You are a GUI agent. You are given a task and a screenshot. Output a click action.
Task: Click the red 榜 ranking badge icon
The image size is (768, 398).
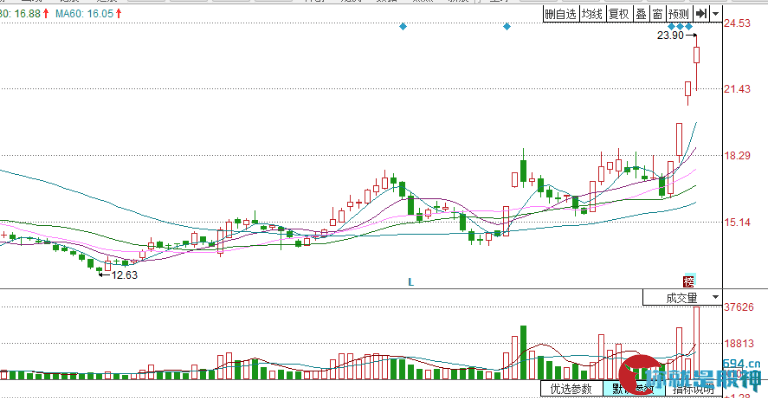[x=689, y=281]
